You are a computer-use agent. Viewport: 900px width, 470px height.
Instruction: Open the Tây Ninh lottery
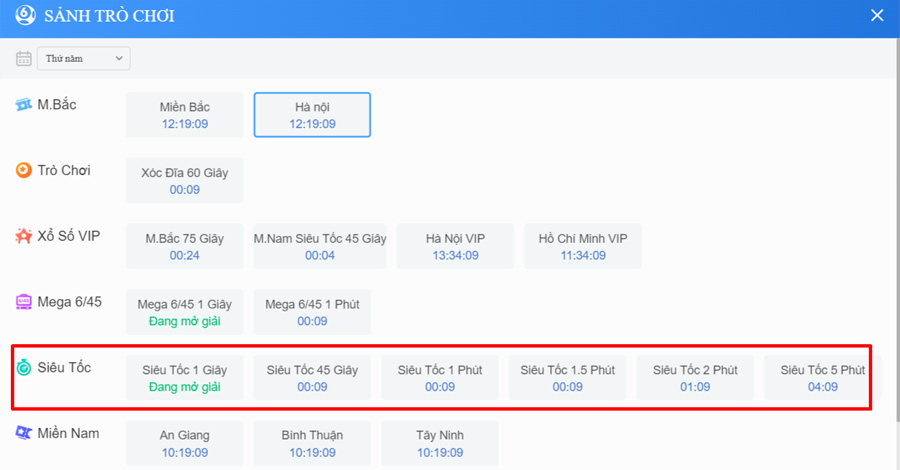pyautogui.click(x=440, y=443)
